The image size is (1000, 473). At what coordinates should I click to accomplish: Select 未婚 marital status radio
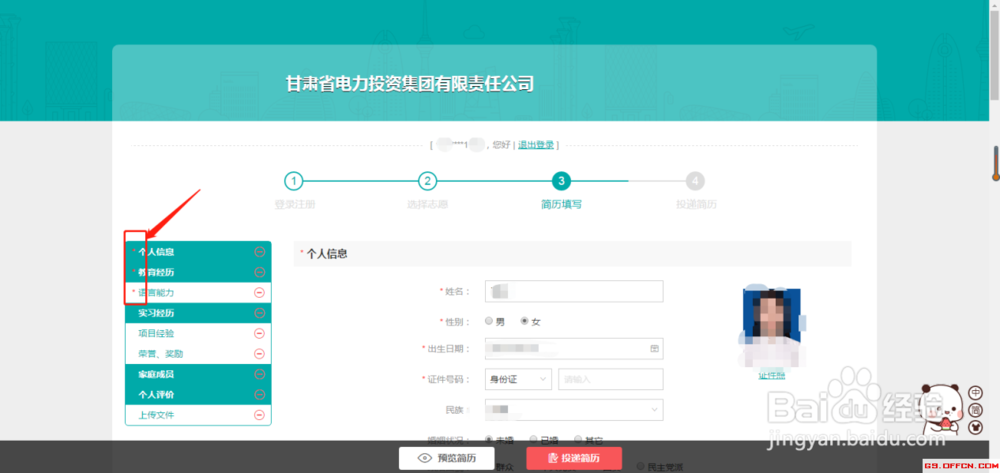(x=489, y=439)
